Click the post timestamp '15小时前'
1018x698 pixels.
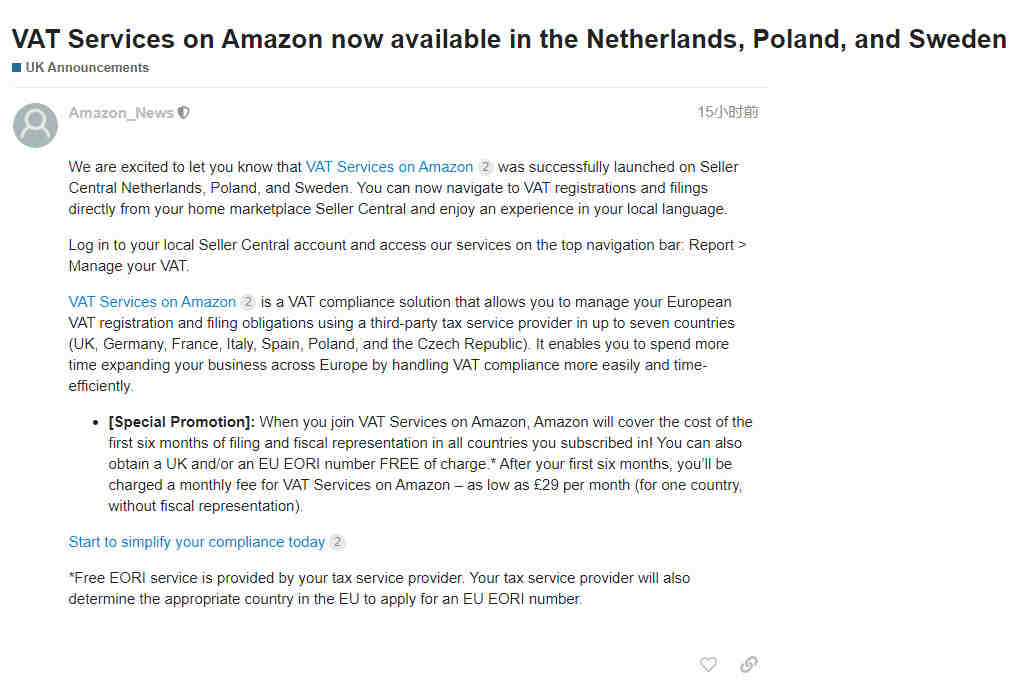[727, 112]
